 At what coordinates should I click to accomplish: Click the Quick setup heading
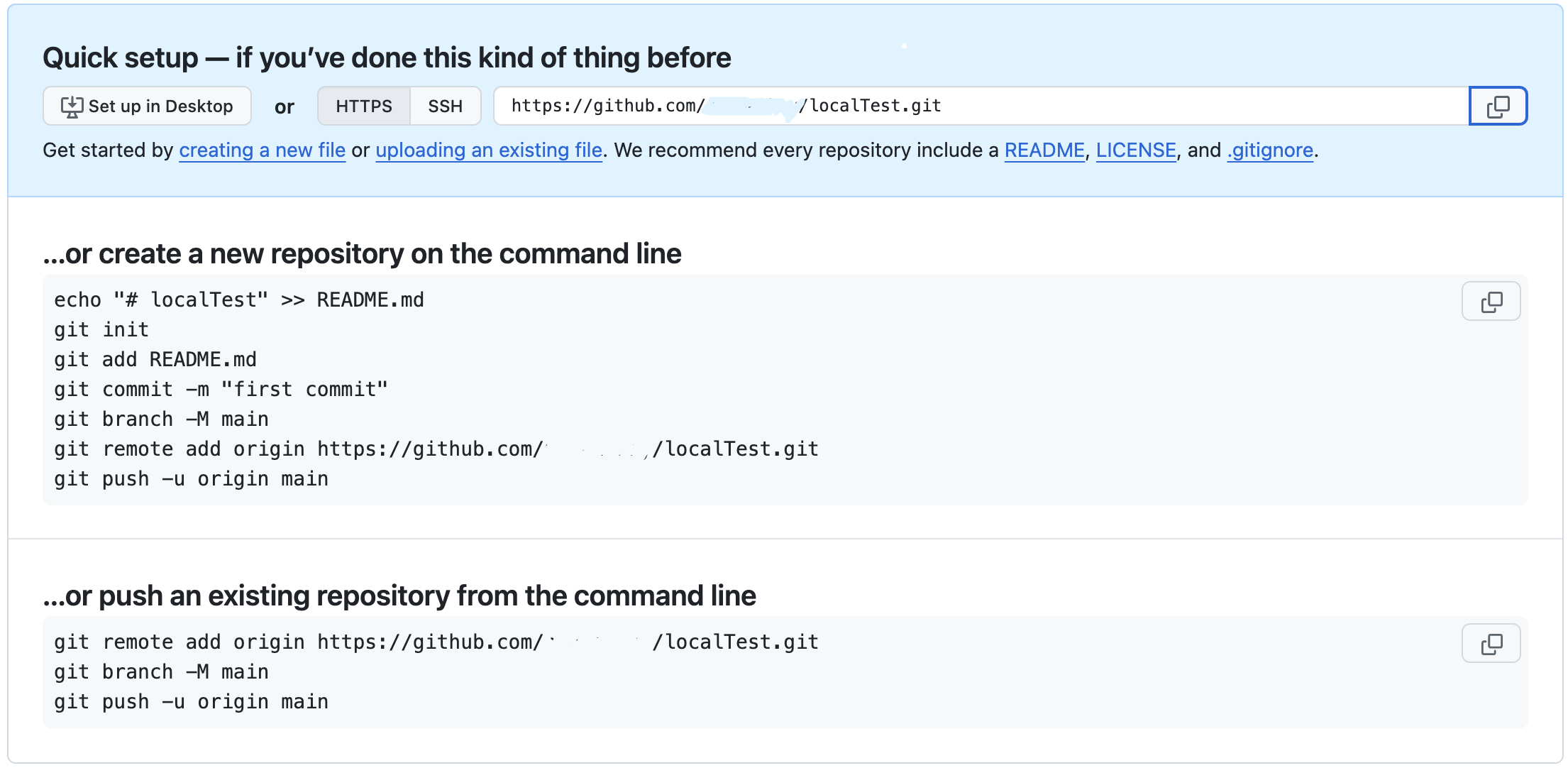[387, 58]
